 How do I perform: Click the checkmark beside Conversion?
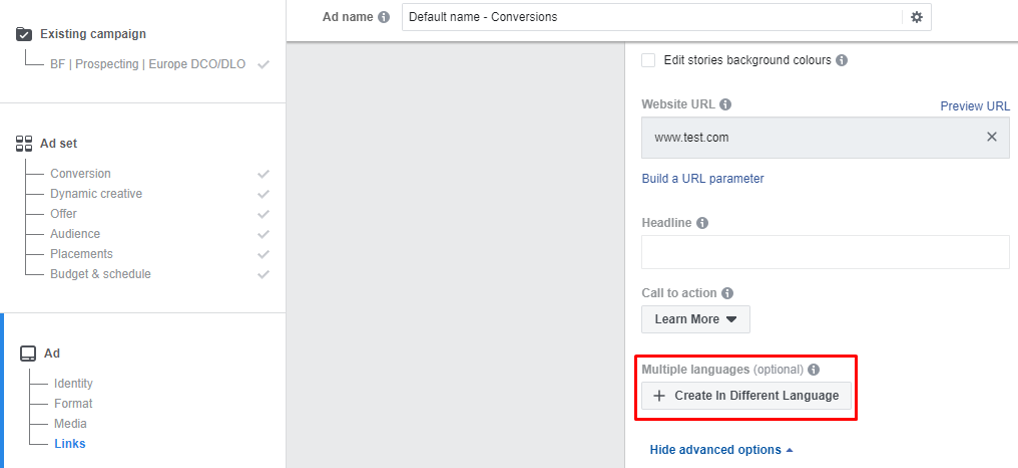[263, 174]
